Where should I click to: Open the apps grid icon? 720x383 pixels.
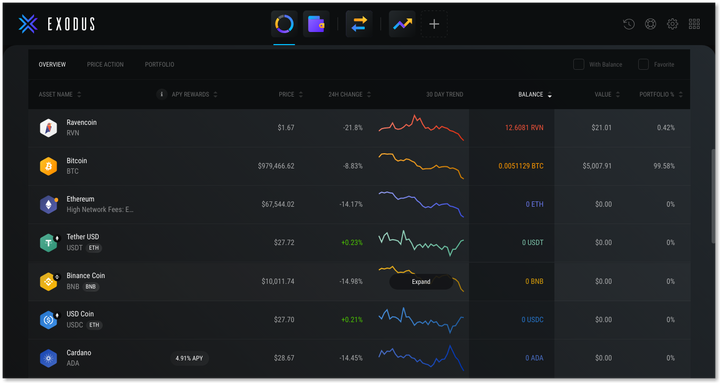click(x=694, y=24)
